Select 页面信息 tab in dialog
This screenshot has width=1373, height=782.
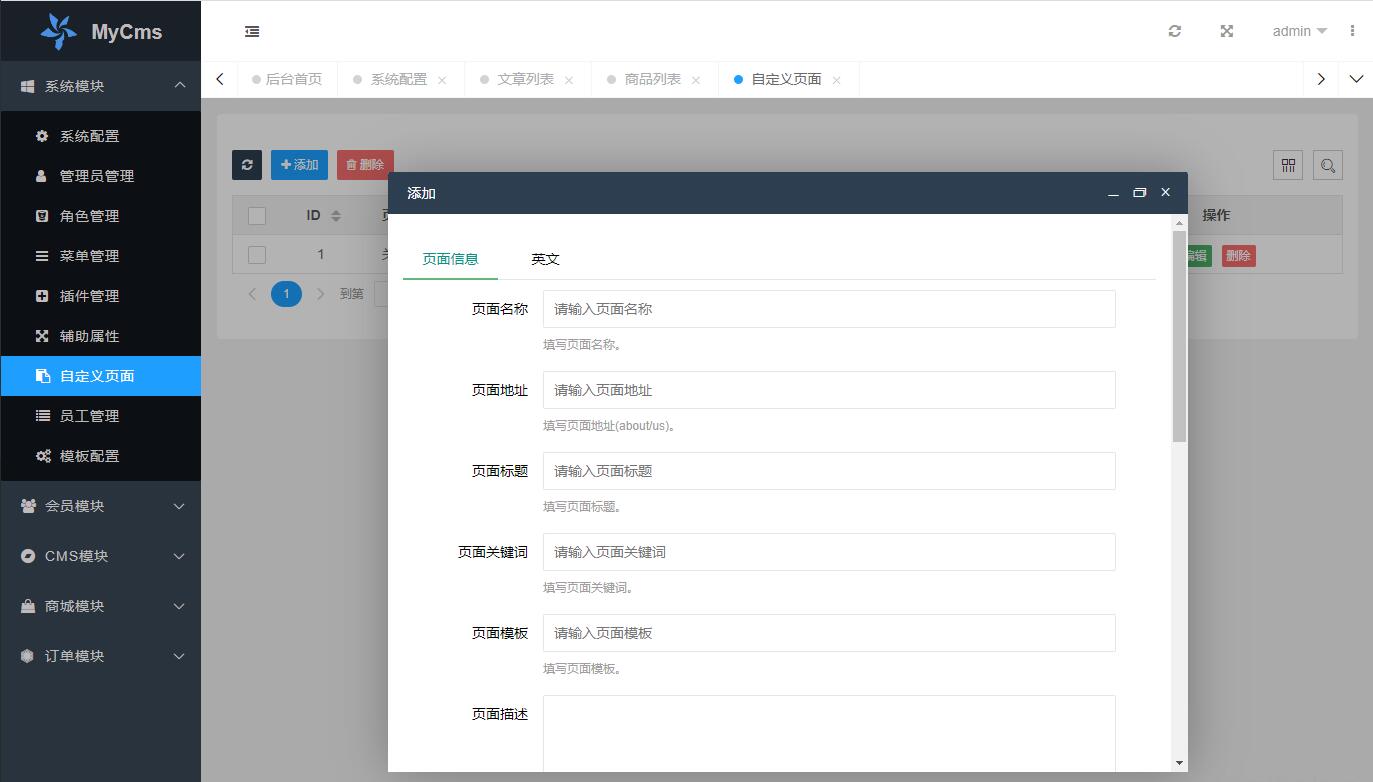coord(450,259)
